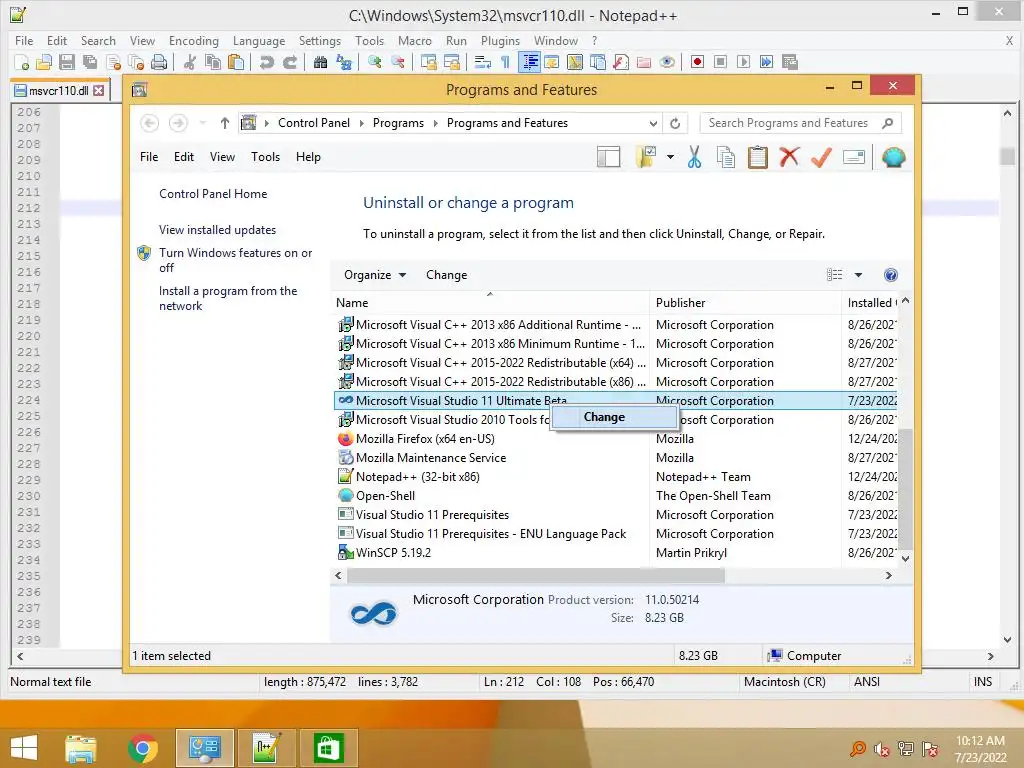Select Change in the context menu
The width and height of the screenshot is (1024, 768).
pyautogui.click(x=614, y=417)
